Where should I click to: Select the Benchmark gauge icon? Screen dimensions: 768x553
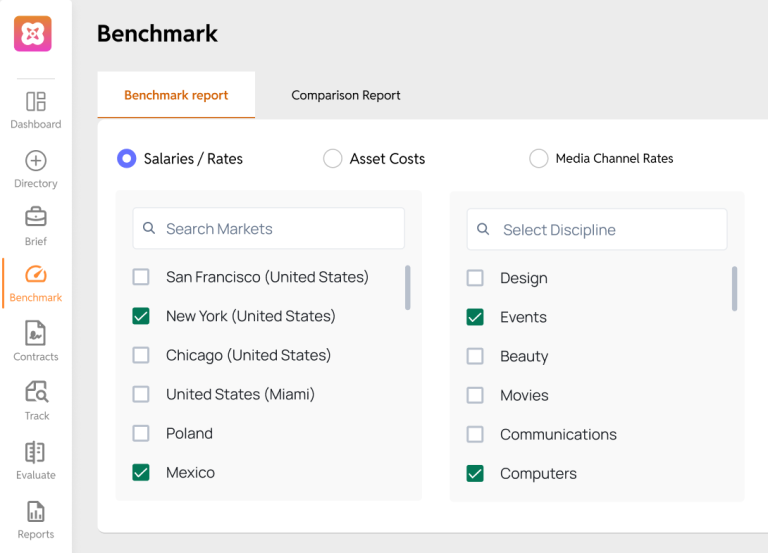[36, 274]
